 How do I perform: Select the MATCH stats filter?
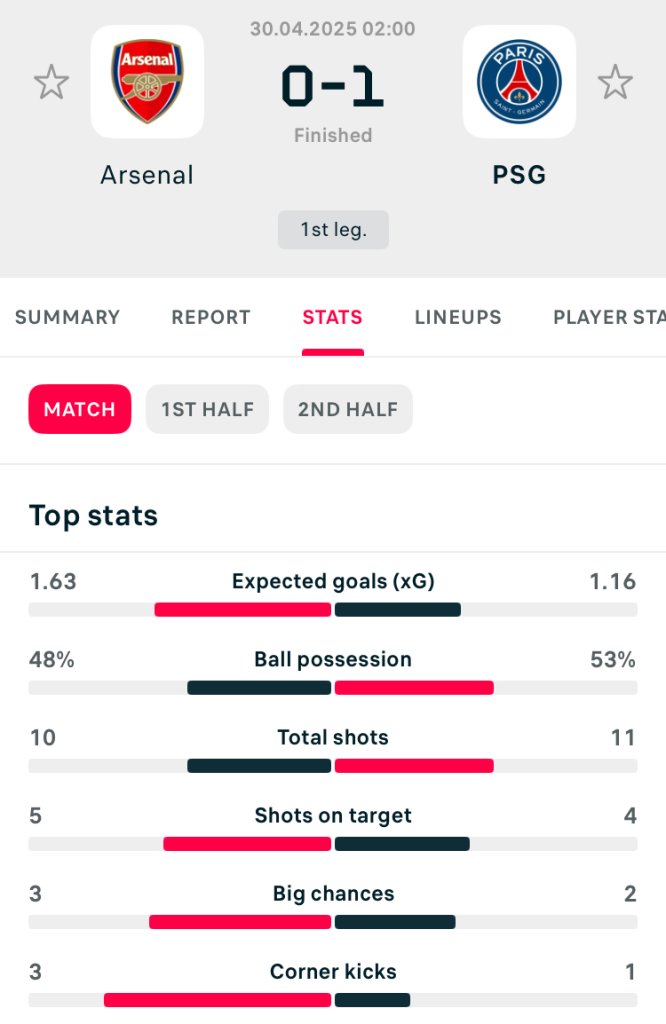80,409
